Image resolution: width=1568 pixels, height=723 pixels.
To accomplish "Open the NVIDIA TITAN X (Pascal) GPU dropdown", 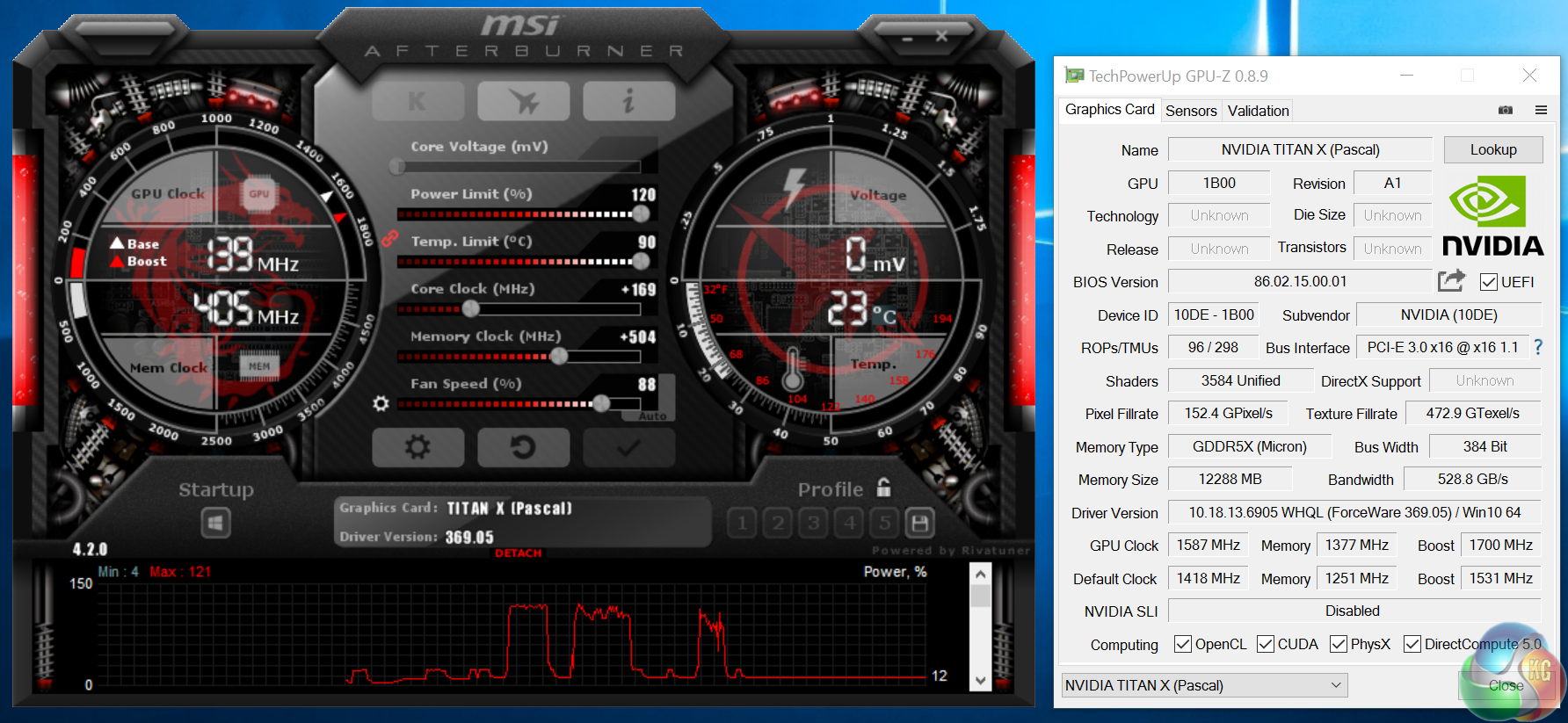I will pos(1205,685).
